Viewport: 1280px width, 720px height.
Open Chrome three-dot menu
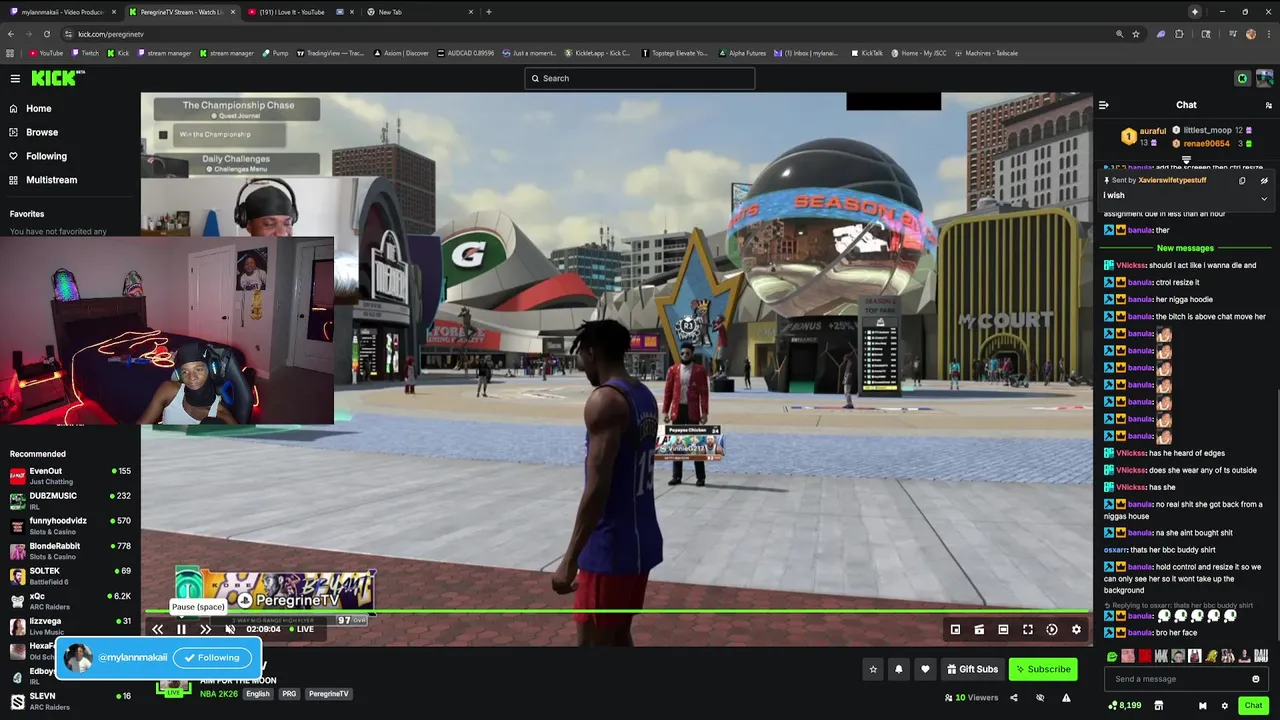coord(1268,34)
